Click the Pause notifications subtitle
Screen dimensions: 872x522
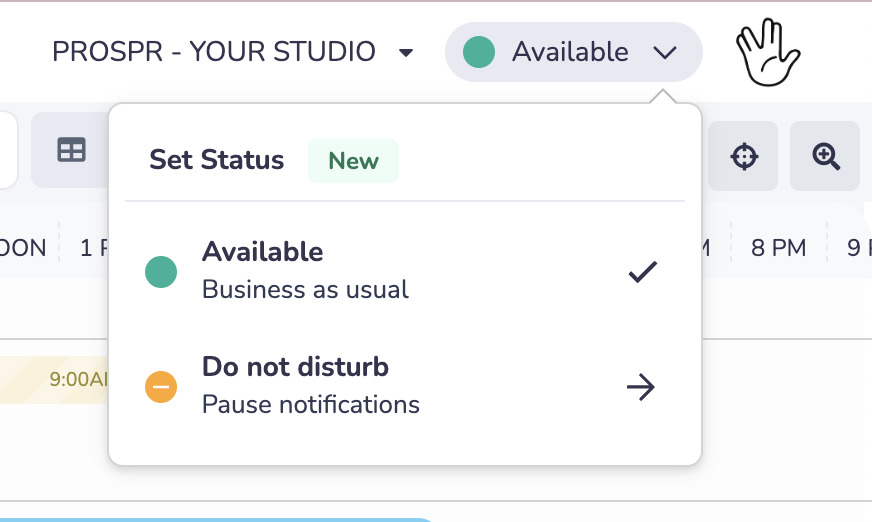click(310, 405)
